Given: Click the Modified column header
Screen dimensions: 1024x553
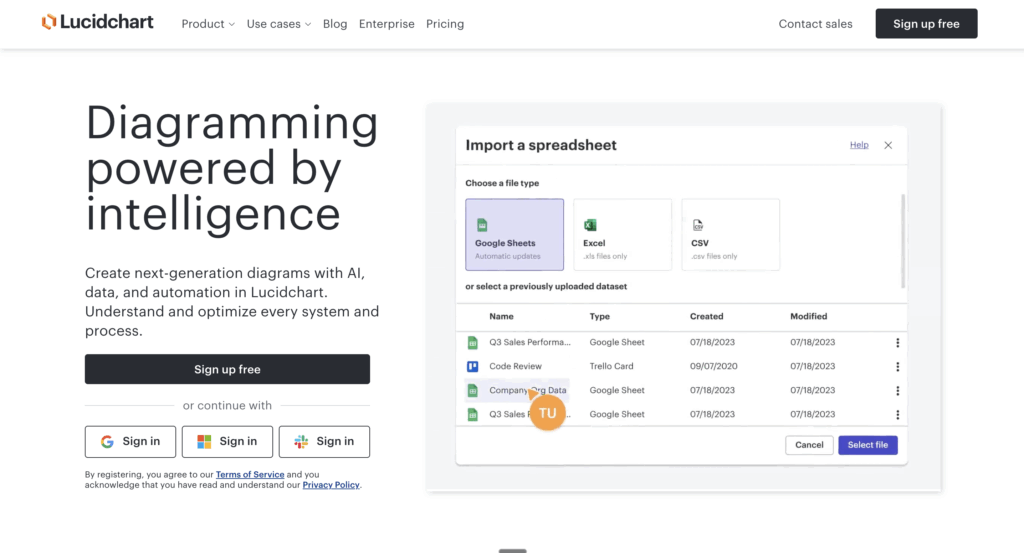Looking at the screenshot, I should click(808, 316).
